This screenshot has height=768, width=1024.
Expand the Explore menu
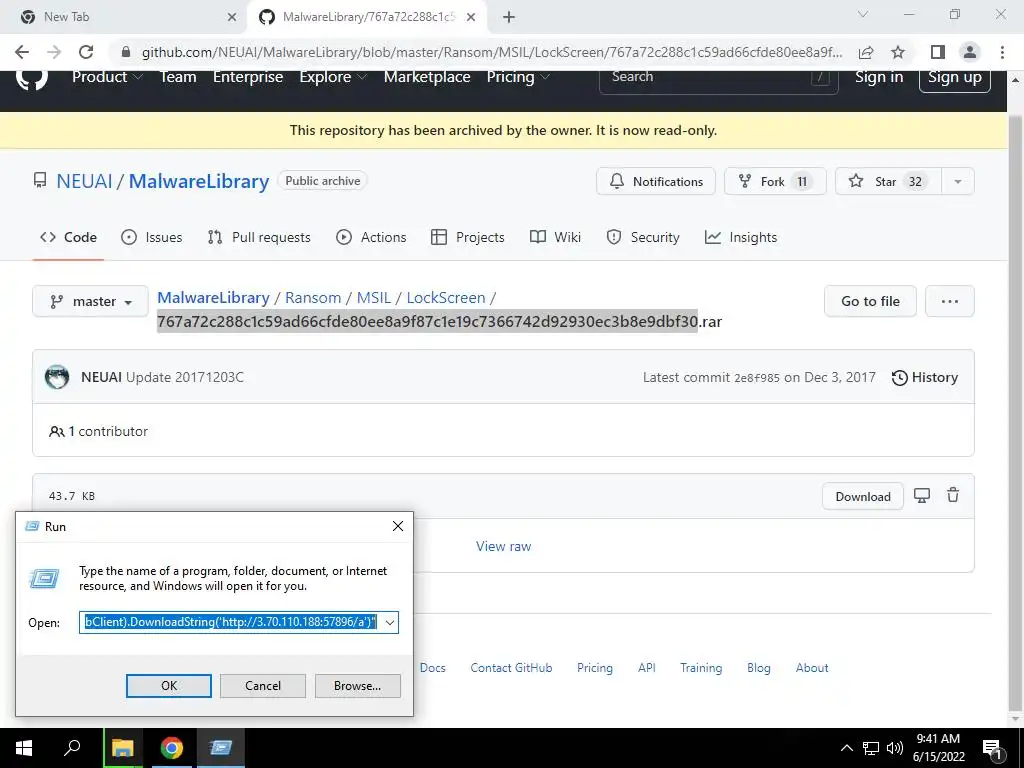[x=333, y=77]
